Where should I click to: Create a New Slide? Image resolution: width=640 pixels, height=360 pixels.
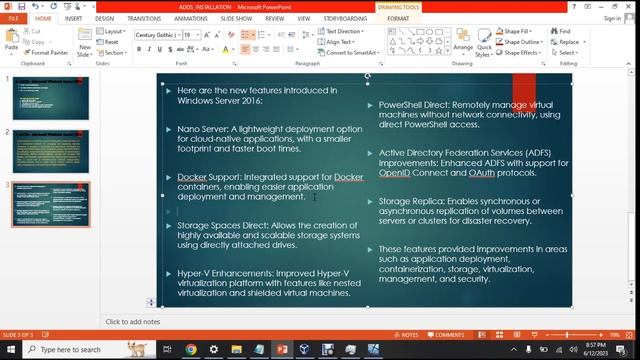(85, 43)
